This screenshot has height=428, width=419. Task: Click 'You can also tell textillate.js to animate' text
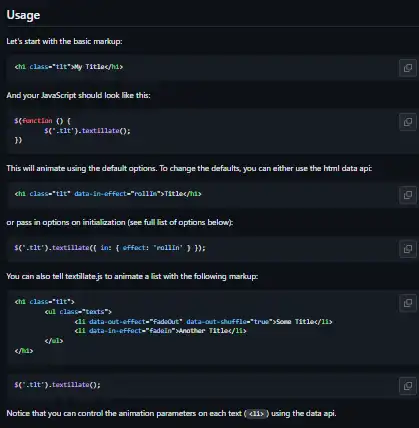pyautogui.click(x=132, y=276)
